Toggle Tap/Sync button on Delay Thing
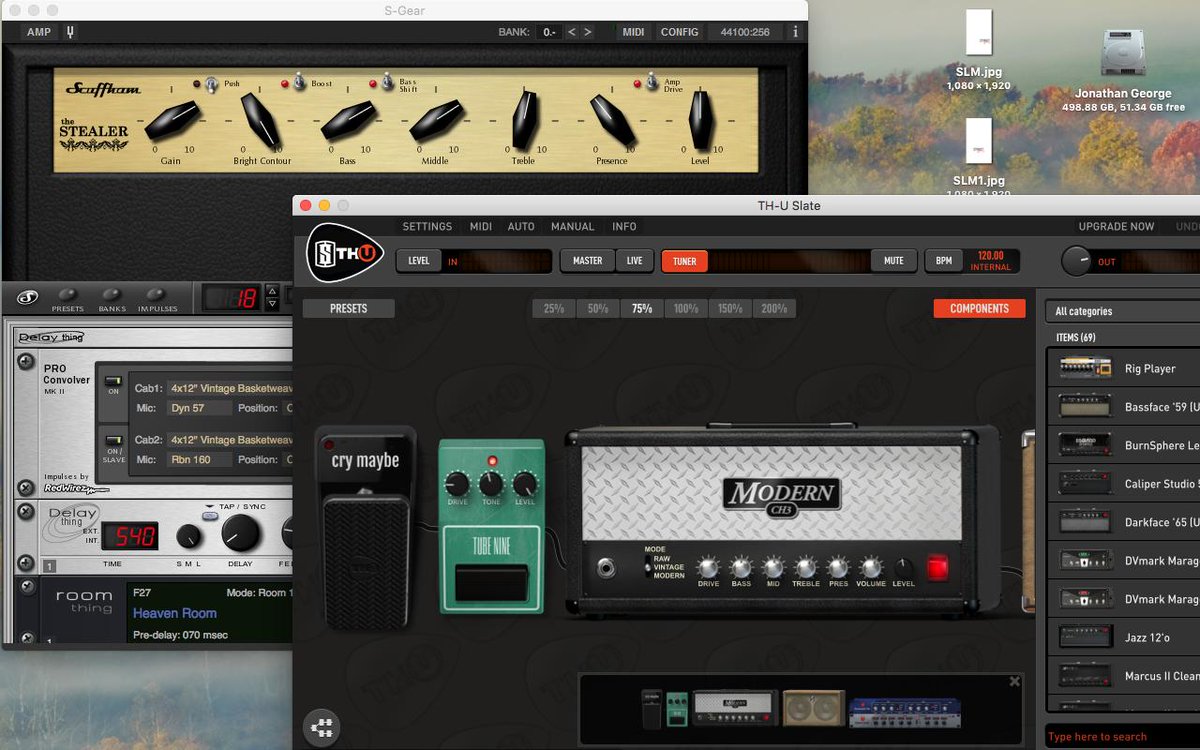 pos(210,516)
